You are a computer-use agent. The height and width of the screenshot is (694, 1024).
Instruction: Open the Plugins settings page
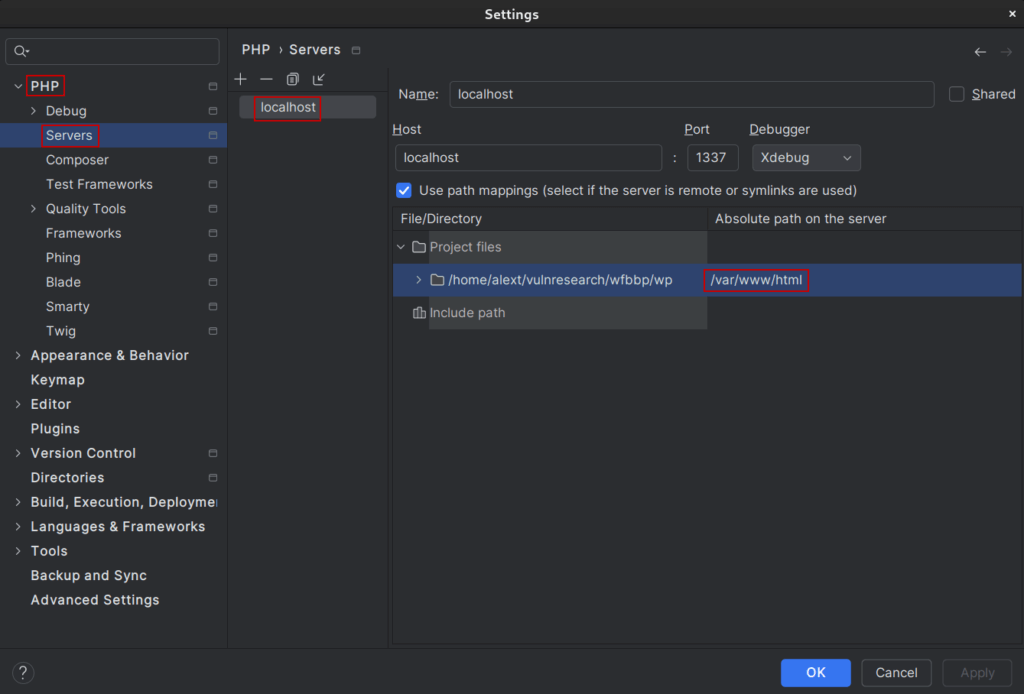point(55,429)
